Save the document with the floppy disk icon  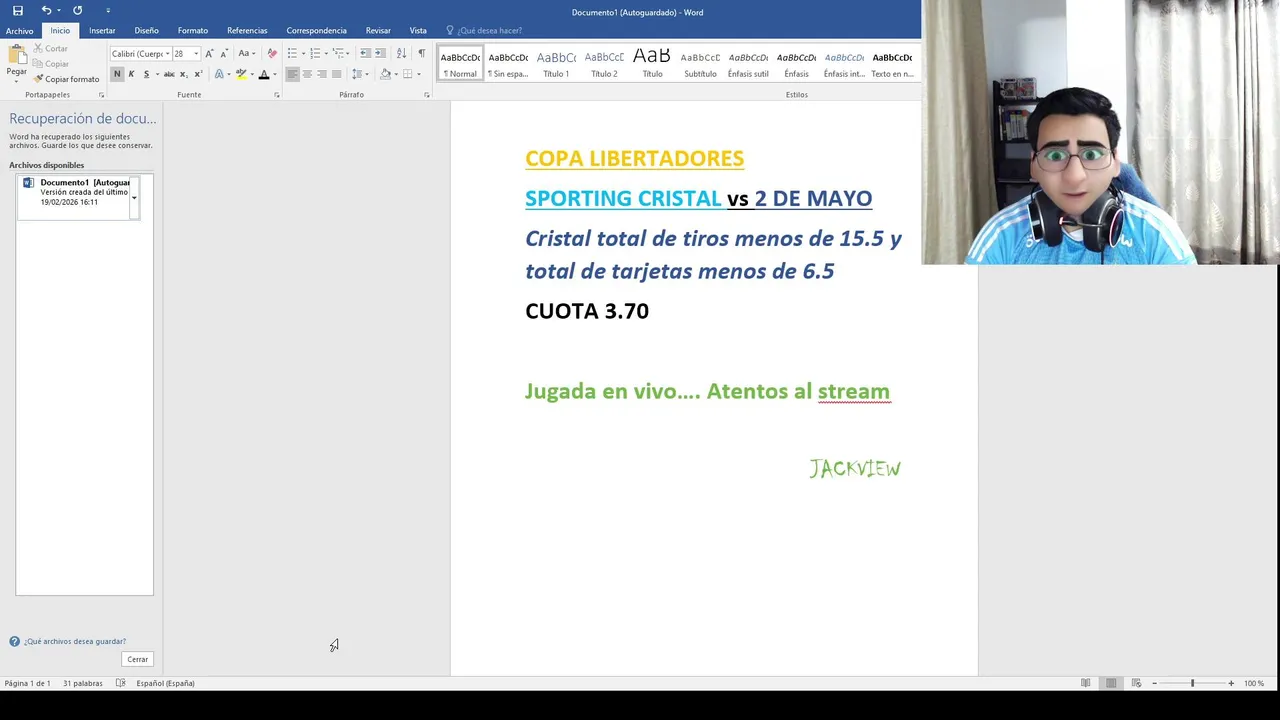17,11
